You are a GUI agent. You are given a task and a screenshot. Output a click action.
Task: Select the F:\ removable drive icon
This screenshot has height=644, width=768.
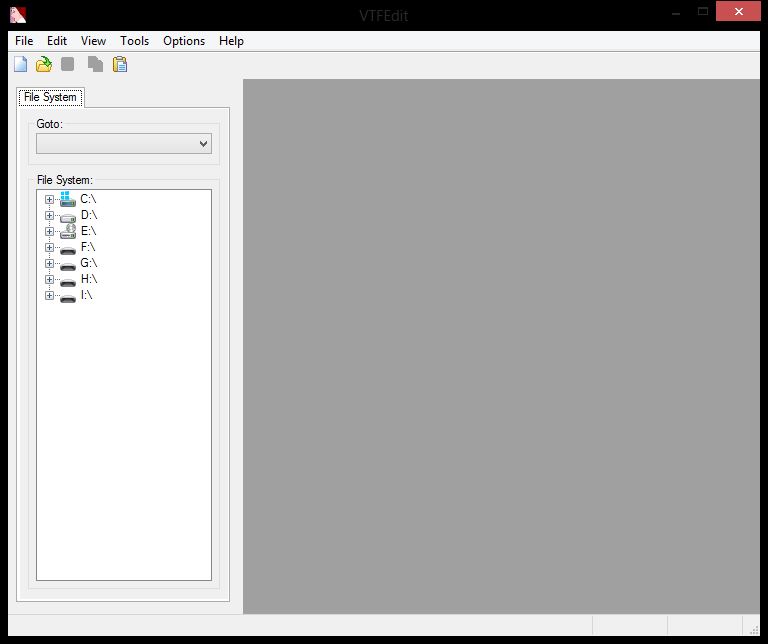pos(68,250)
